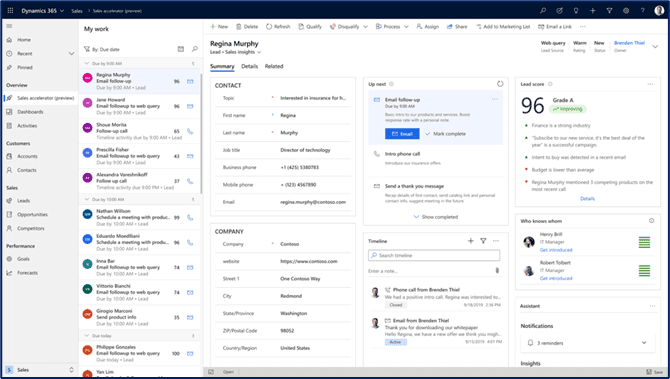The height and width of the screenshot is (379, 670).
Task: Select Email a Link command
Action: 555,26
